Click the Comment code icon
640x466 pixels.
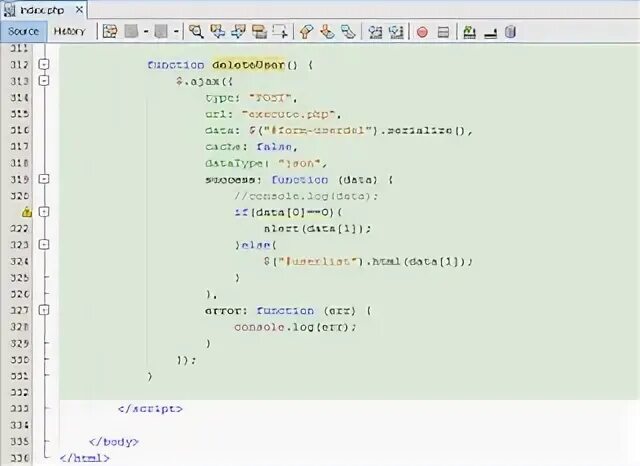point(469,32)
